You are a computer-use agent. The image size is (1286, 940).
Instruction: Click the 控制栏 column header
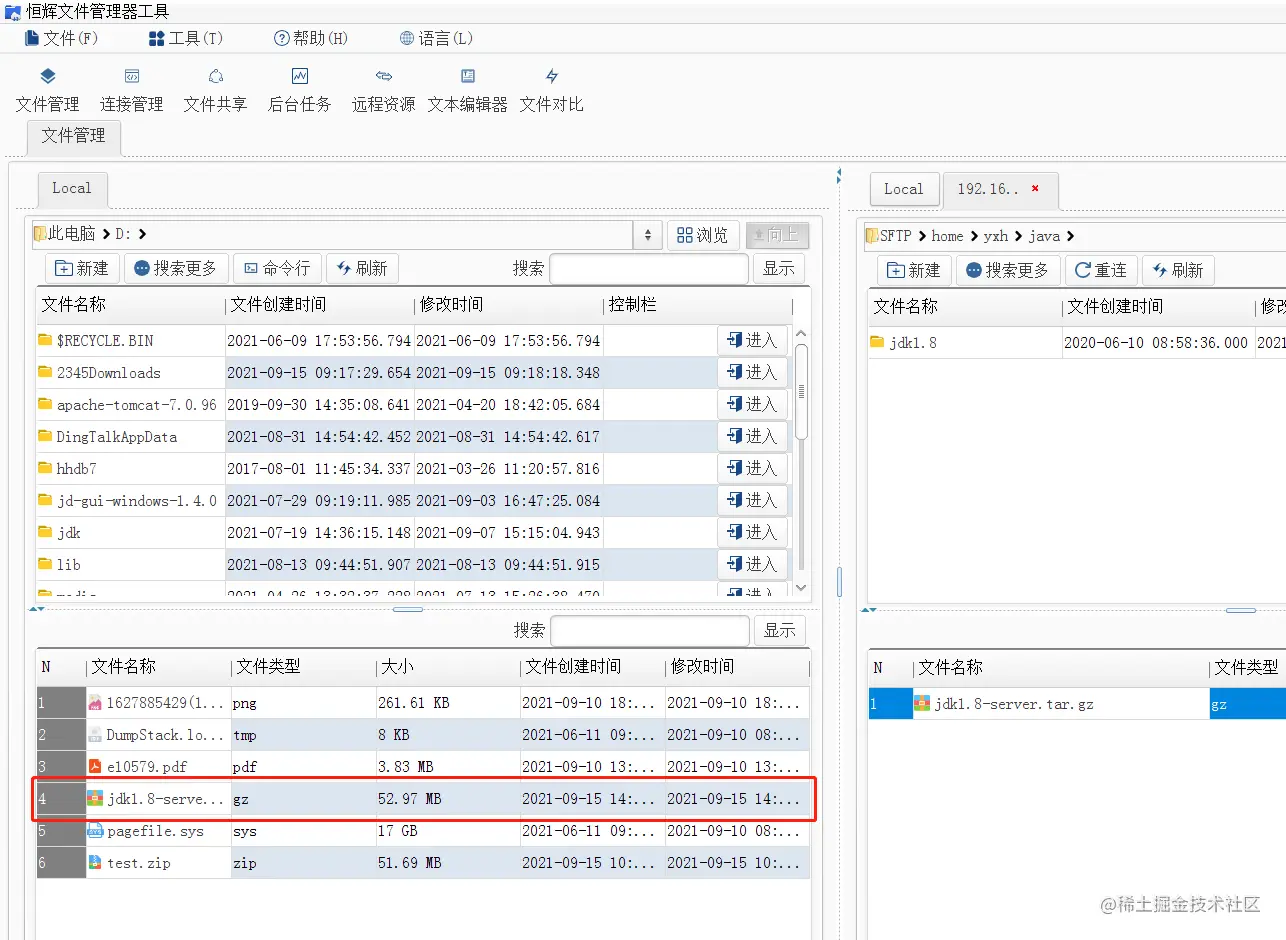(699, 305)
